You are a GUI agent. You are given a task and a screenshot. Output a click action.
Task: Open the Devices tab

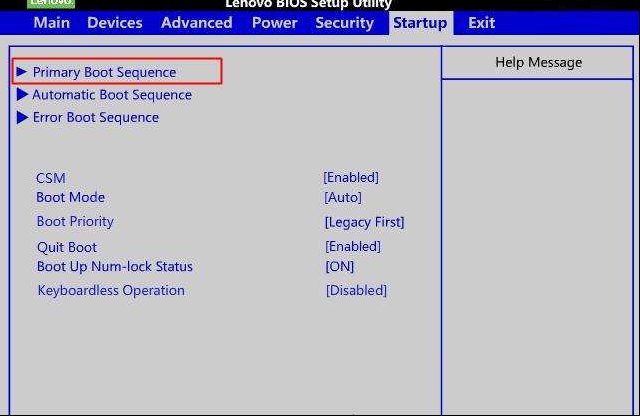point(115,22)
